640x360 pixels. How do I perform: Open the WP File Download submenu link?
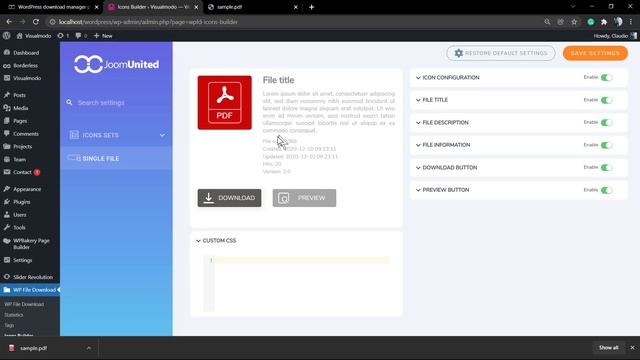(24, 304)
